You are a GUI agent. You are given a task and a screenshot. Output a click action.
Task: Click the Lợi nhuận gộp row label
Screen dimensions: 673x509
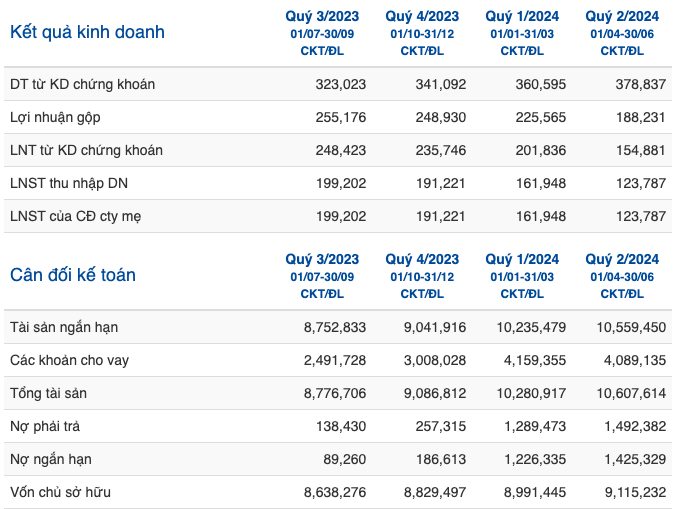coord(55,117)
